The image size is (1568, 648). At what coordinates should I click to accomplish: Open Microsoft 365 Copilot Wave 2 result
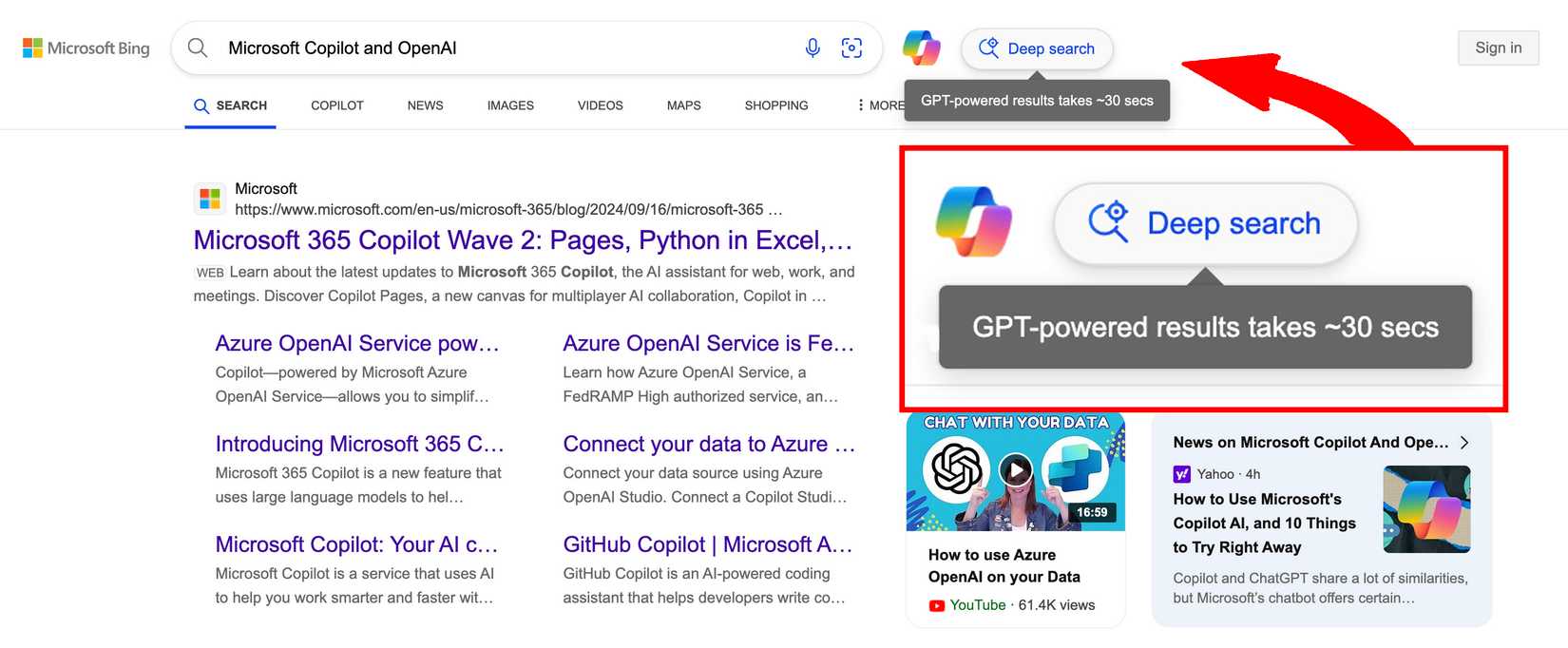[523, 240]
